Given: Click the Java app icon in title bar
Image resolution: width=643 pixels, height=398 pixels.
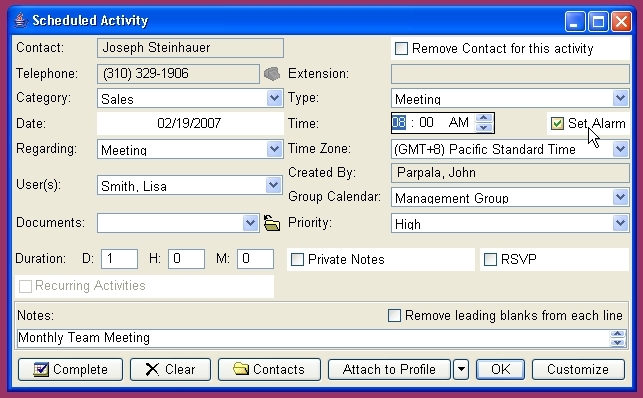Looking at the screenshot, I should tap(21, 20).
